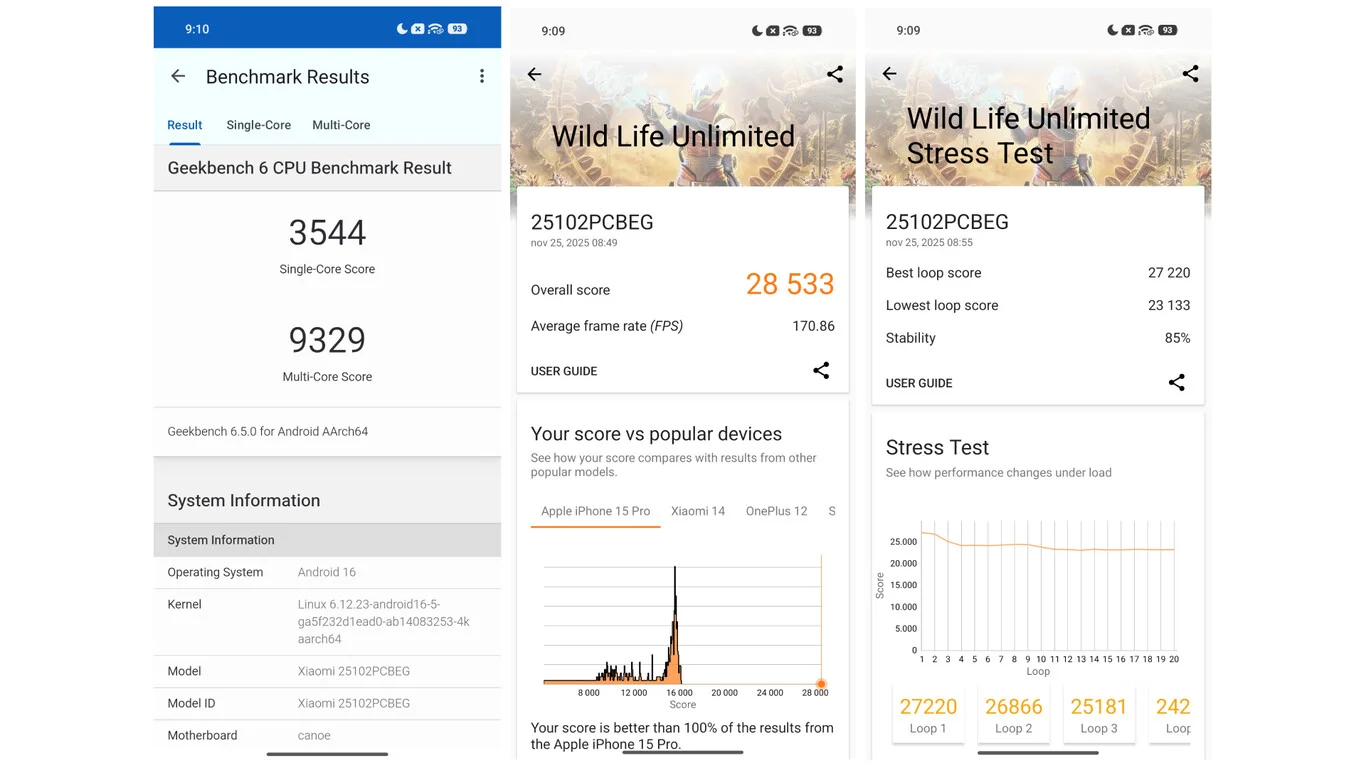Tap the Loop 2 score card 26866

pyautogui.click(x=1013, y=714)
